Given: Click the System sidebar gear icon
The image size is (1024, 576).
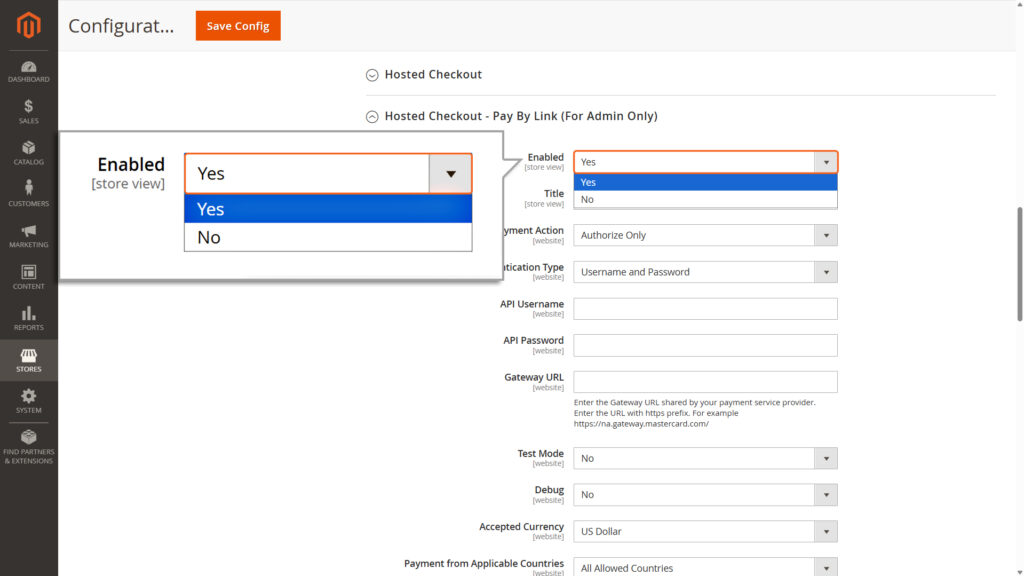Looking at the screenshot, I should (x=28, y=400).
